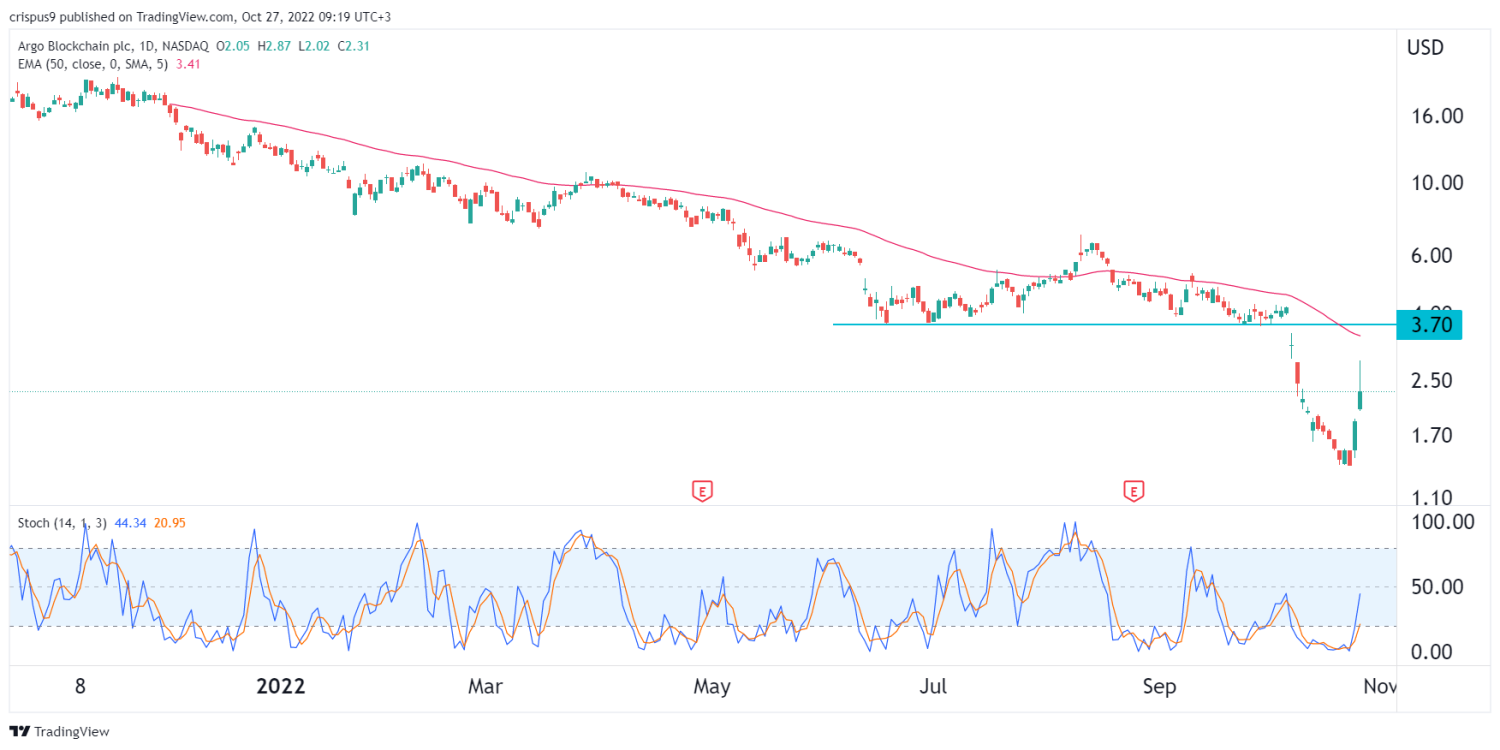Click the earnings "E" icon below the May candles
The width and height of the screenshot is (1500, 750).
[x=701, y=491]
